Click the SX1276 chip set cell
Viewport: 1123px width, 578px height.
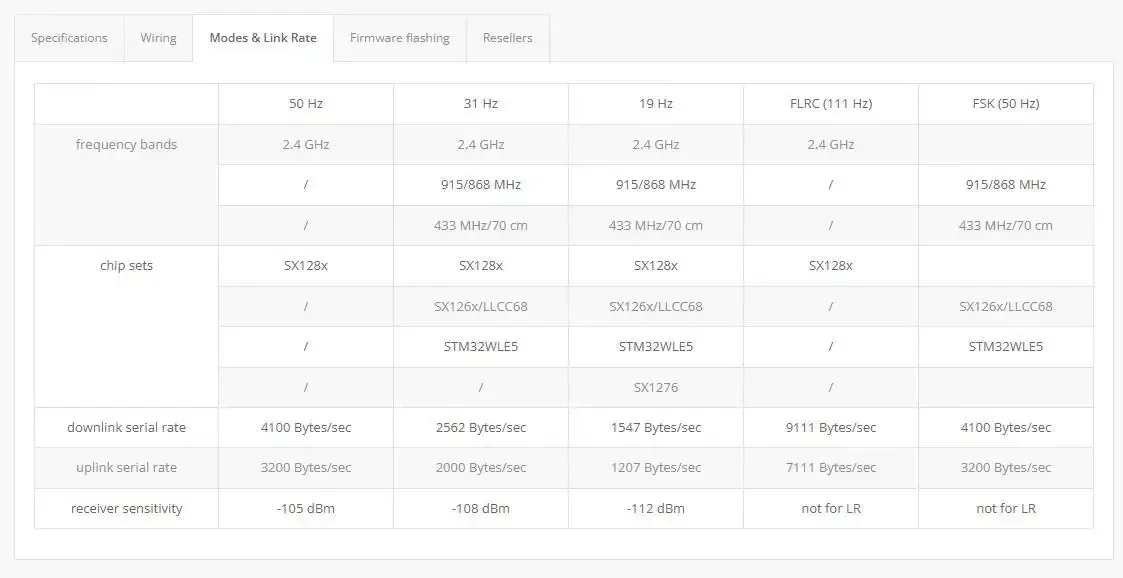click(656, 387)
